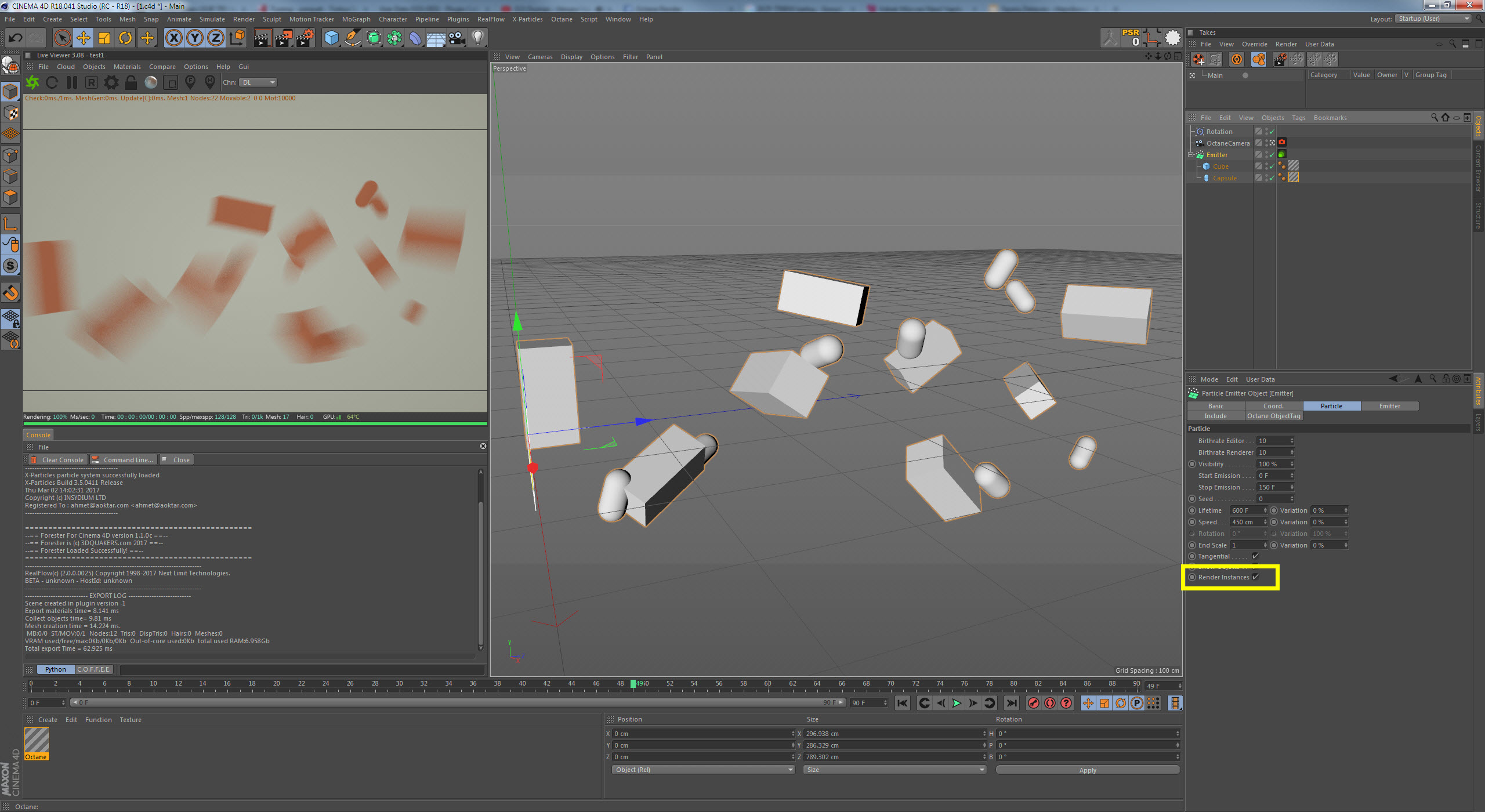The width and height of the screenshot is (1485, 812).
Task: Click the Apply coordinates button
Action: pyautogui.click(x=1088, y=770)
